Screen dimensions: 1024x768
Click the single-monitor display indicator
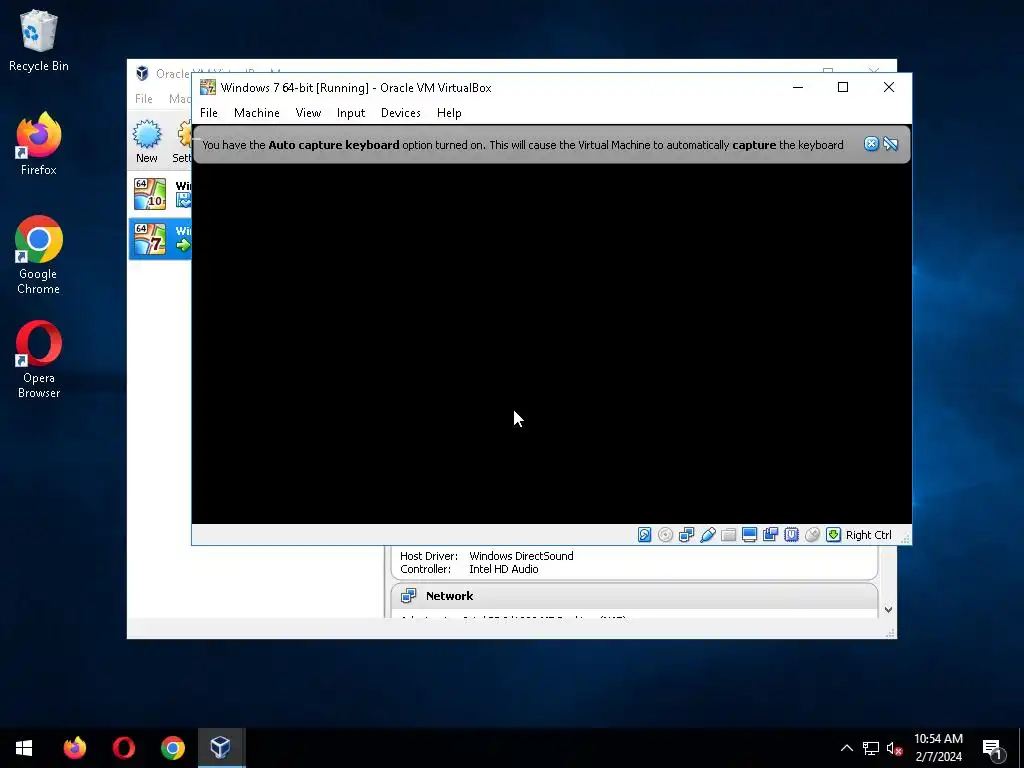tap(749, 535)
